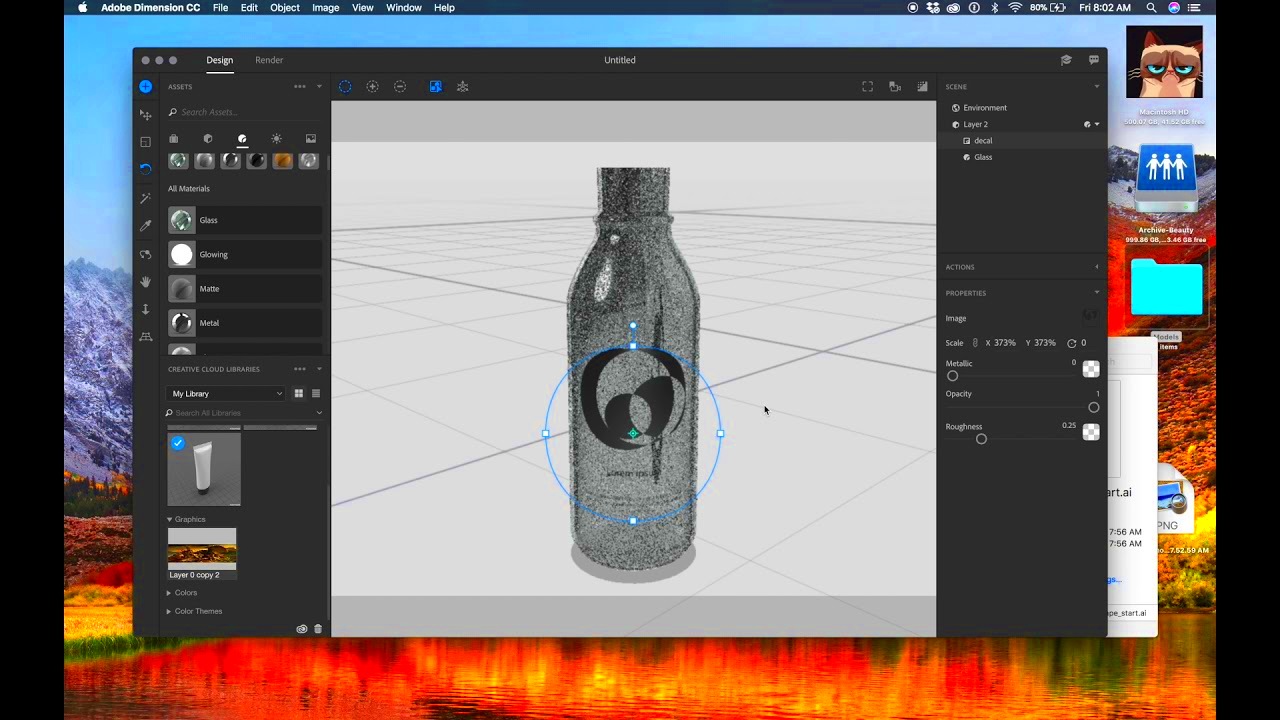Open the Object menu

tap(285, 8)
